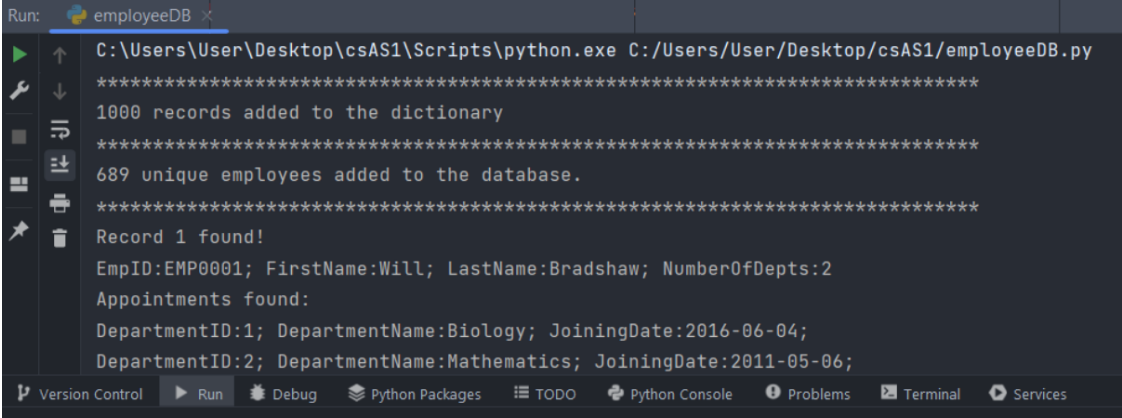1122x418 pixels.
Task: Click the pin tab icon
Action: tap(18, 232)
